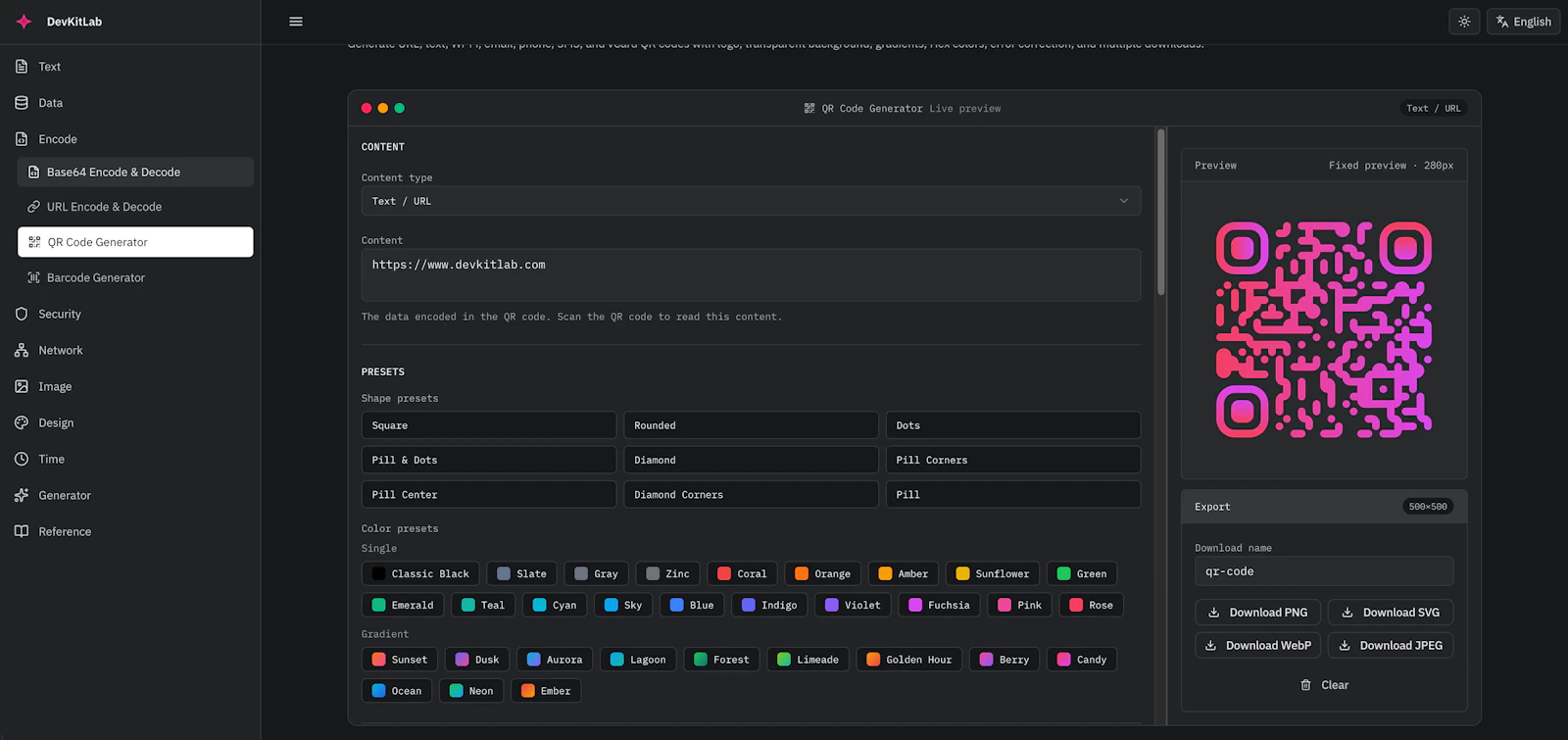1568x740 pixels.
Task: Switch theme with the sun icon
Action: [x=1464, y=22]
